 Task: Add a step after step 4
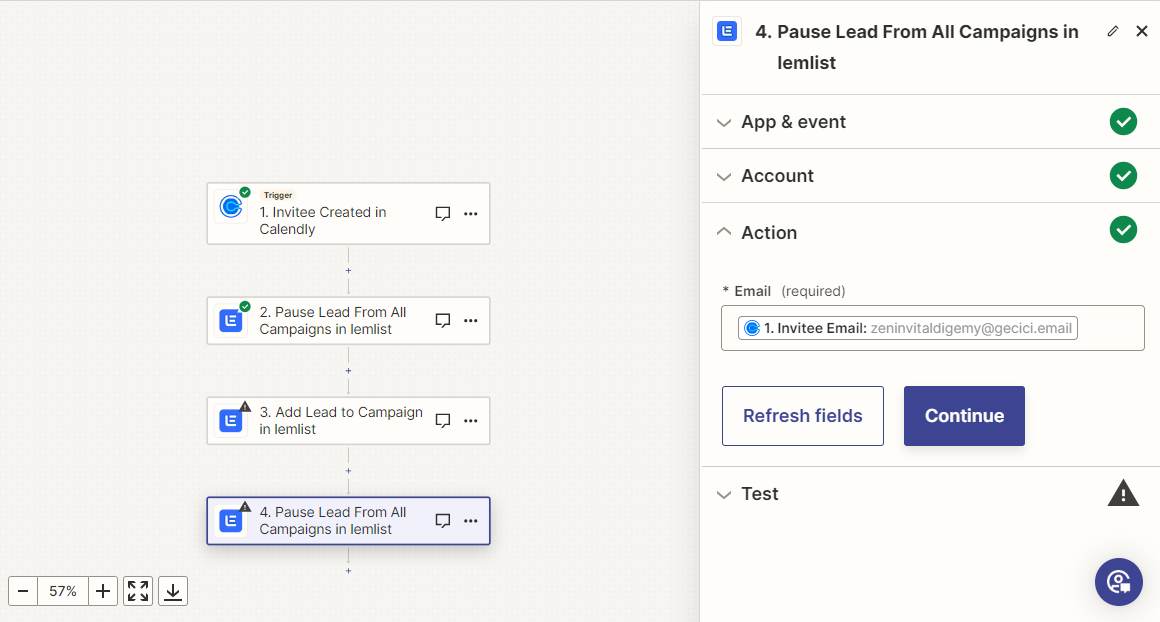348,571
